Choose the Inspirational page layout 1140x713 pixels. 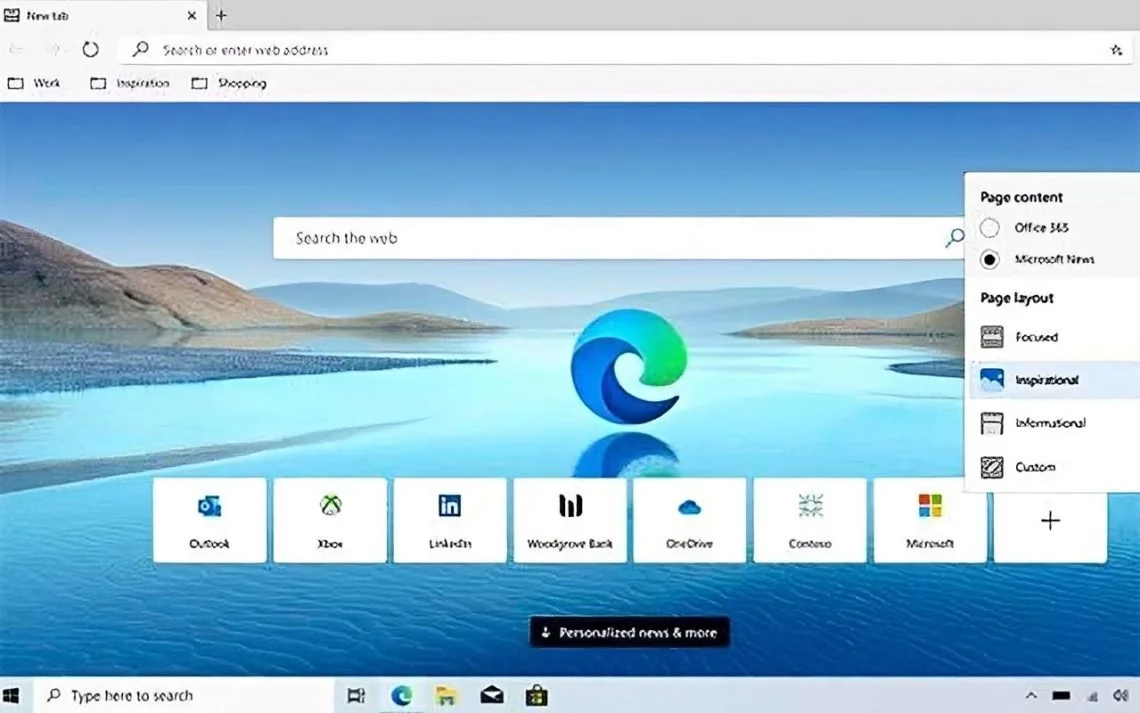point(1053,379)
